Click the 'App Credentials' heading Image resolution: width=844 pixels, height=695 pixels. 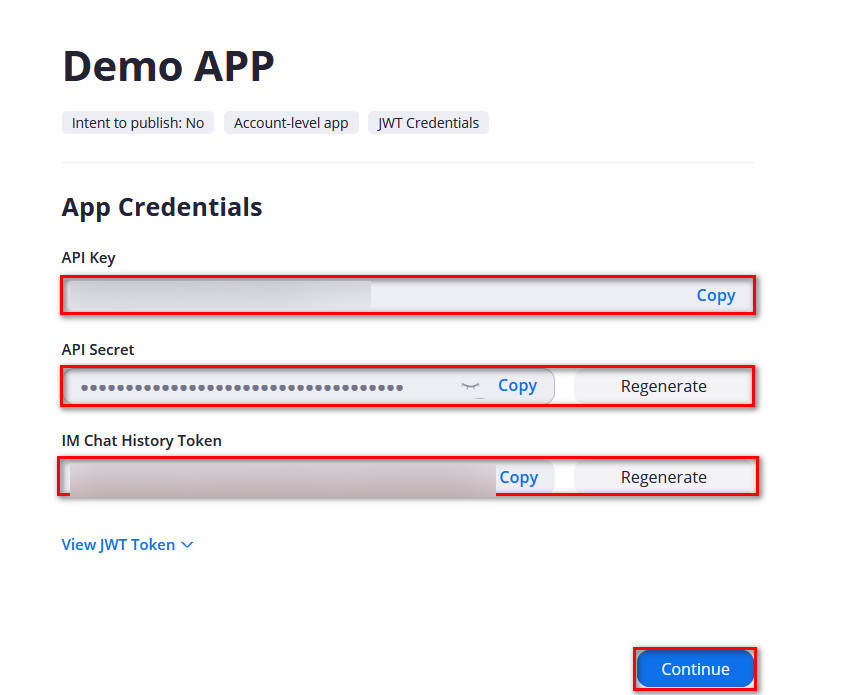(x=162, y=207)
